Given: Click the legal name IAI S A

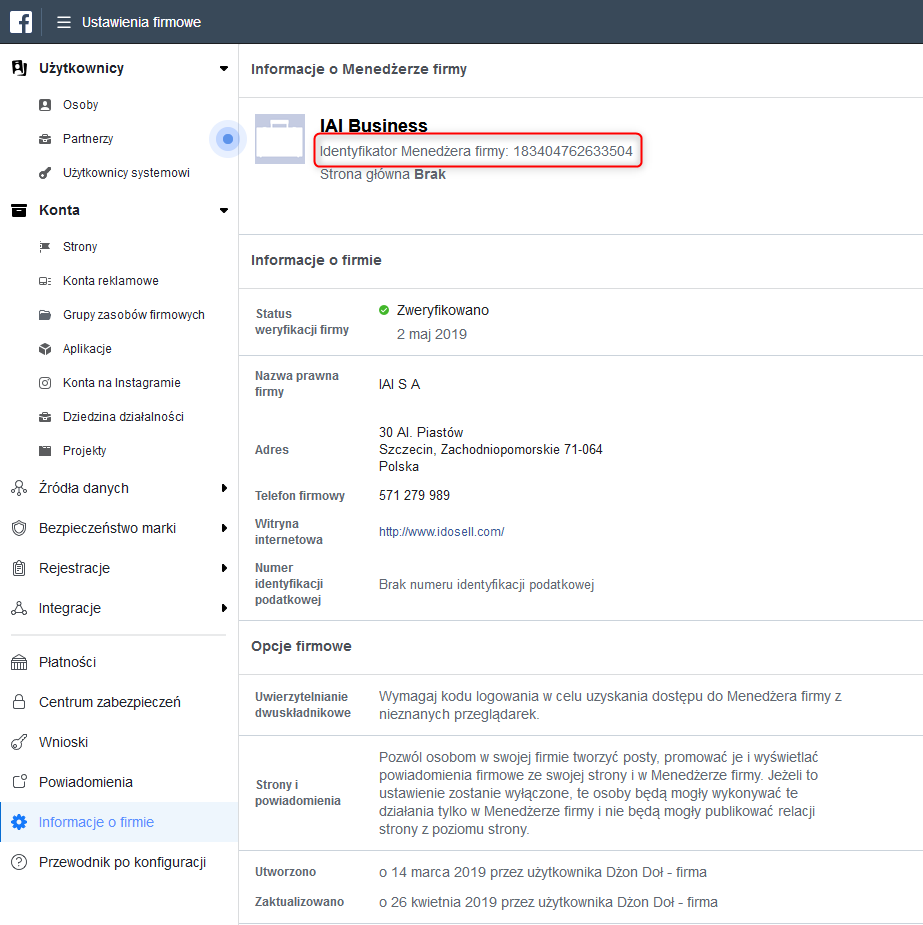Looking at the screenshot, I should 399,385.
